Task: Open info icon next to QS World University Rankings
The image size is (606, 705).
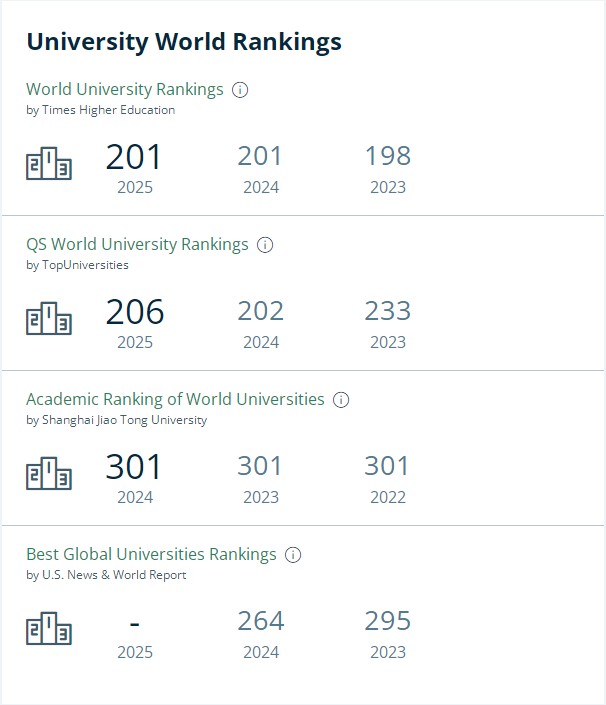Action: click(265, 245)
